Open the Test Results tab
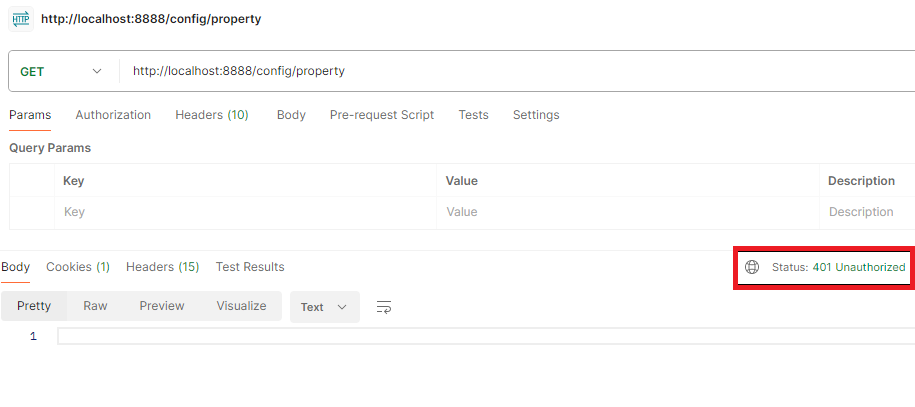This screenshot has width=915, height=407. [x=250, y=267]
